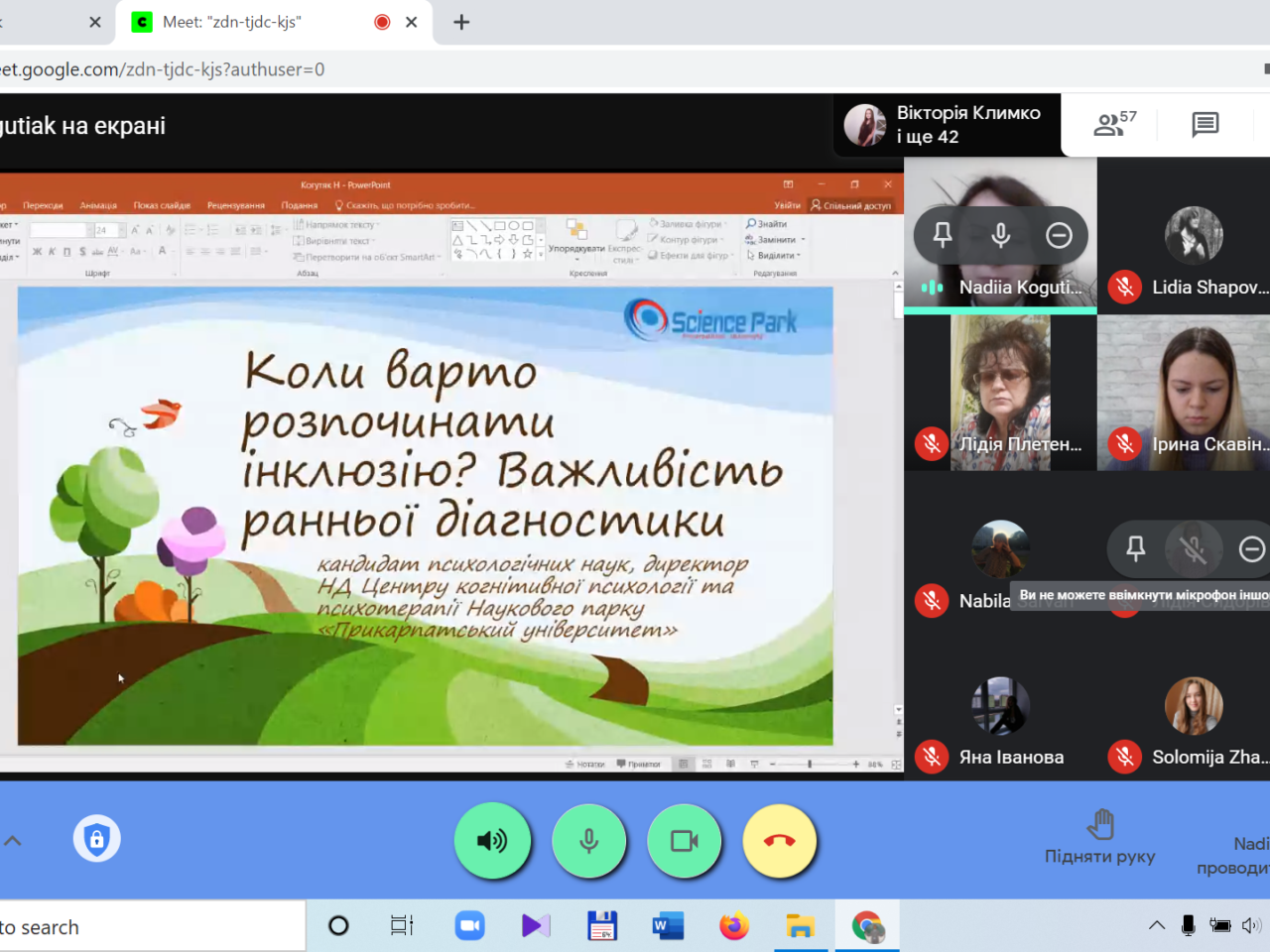Click Підняти руку to raise hand

(x=1099, y=838)
